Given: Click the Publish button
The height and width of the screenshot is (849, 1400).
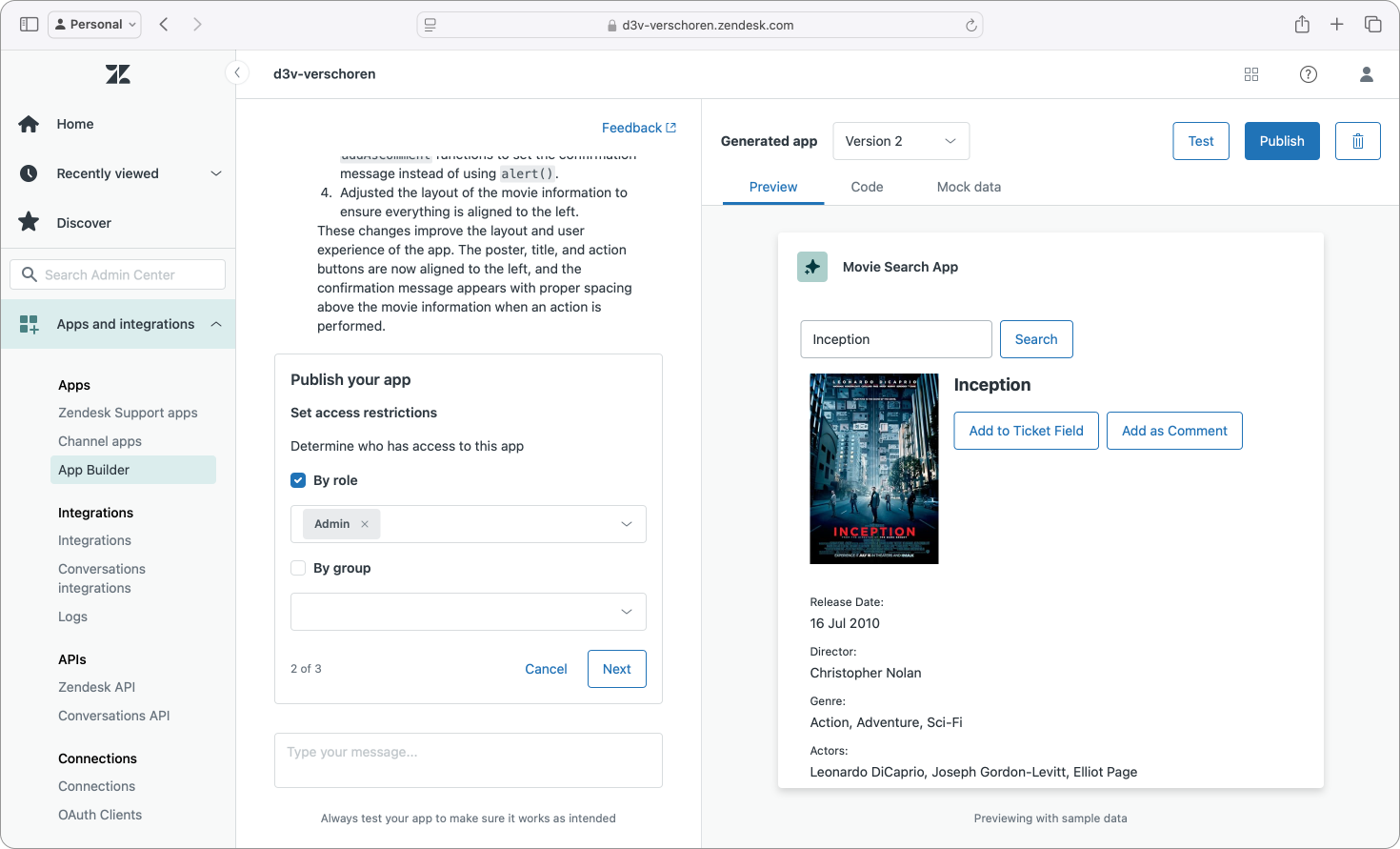Looking at the screenshot, I should pos(1282,141).
